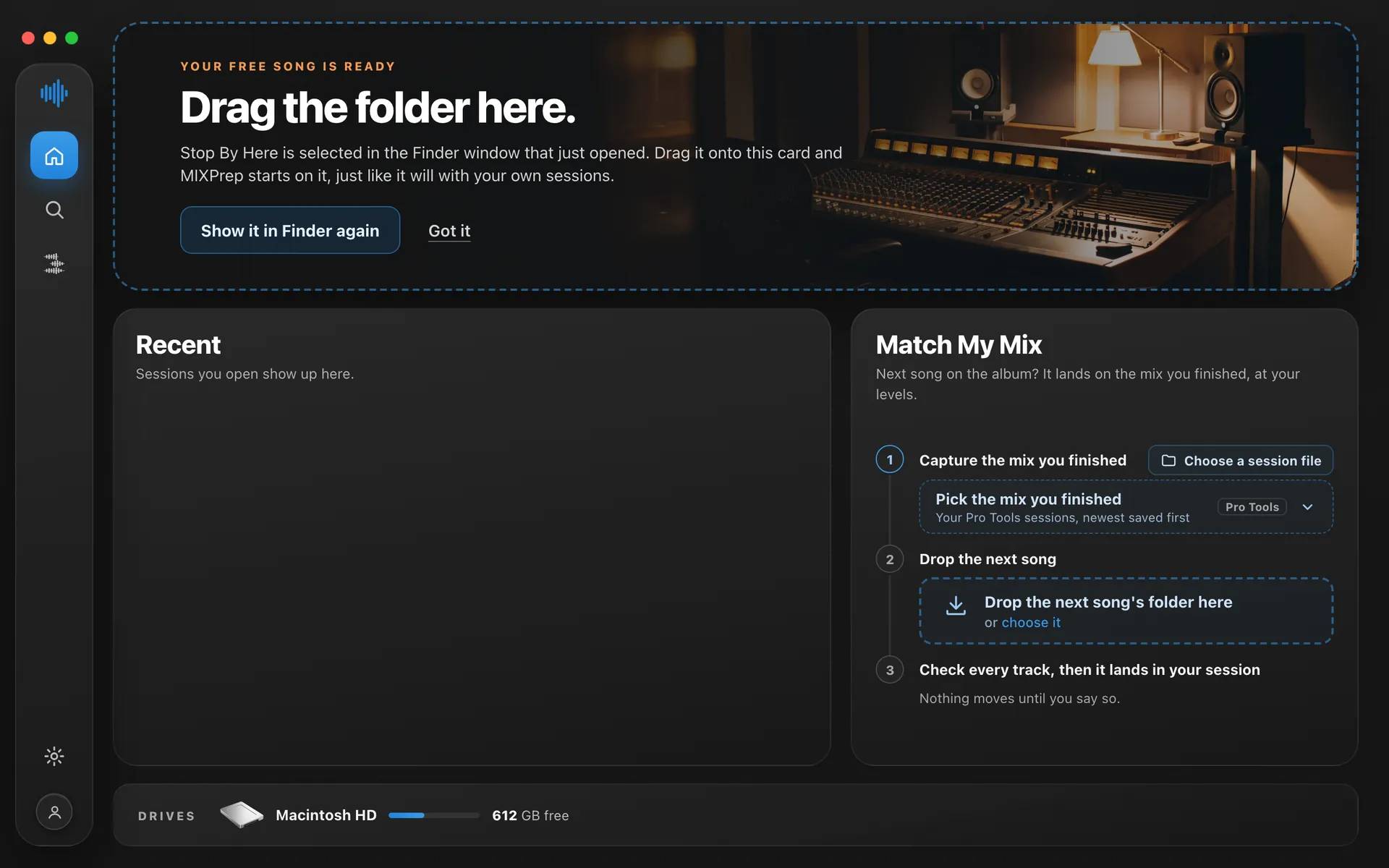Click the Drop the next song's folder here text

pos(1108,602)
